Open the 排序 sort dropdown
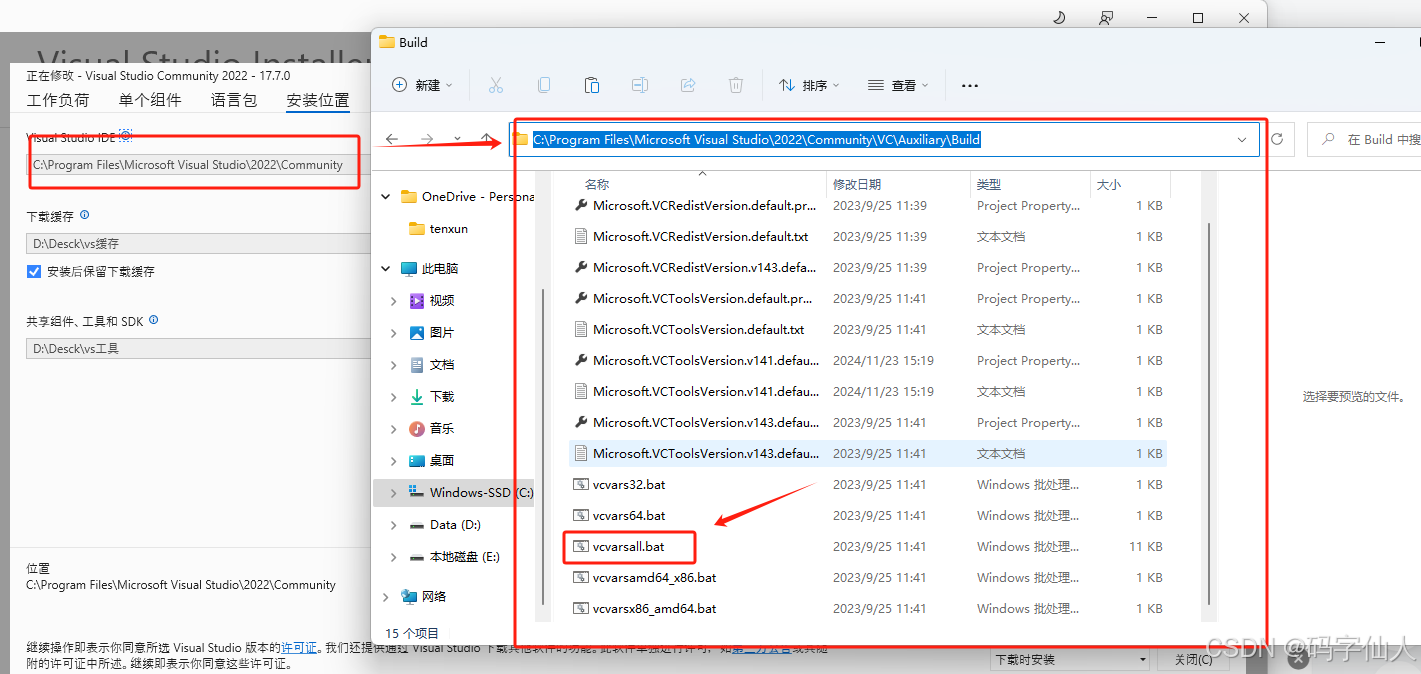1421x674 pixels. [809, 85]
